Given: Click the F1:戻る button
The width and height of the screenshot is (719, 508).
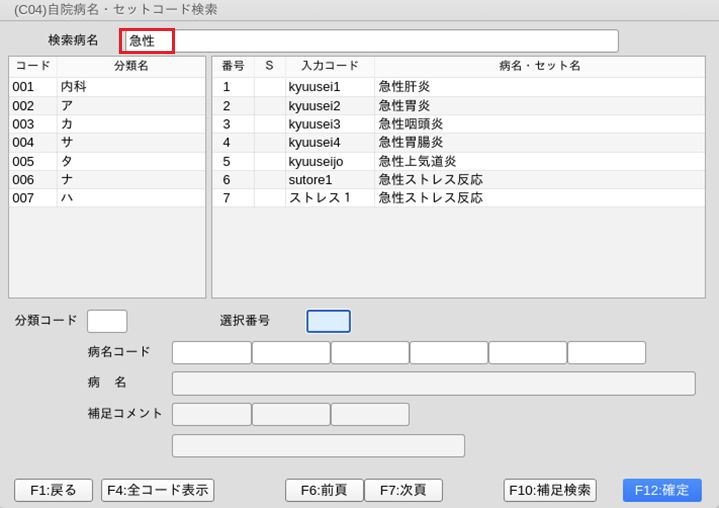Looking at the screenshot, I should click(x=53, y=490).
